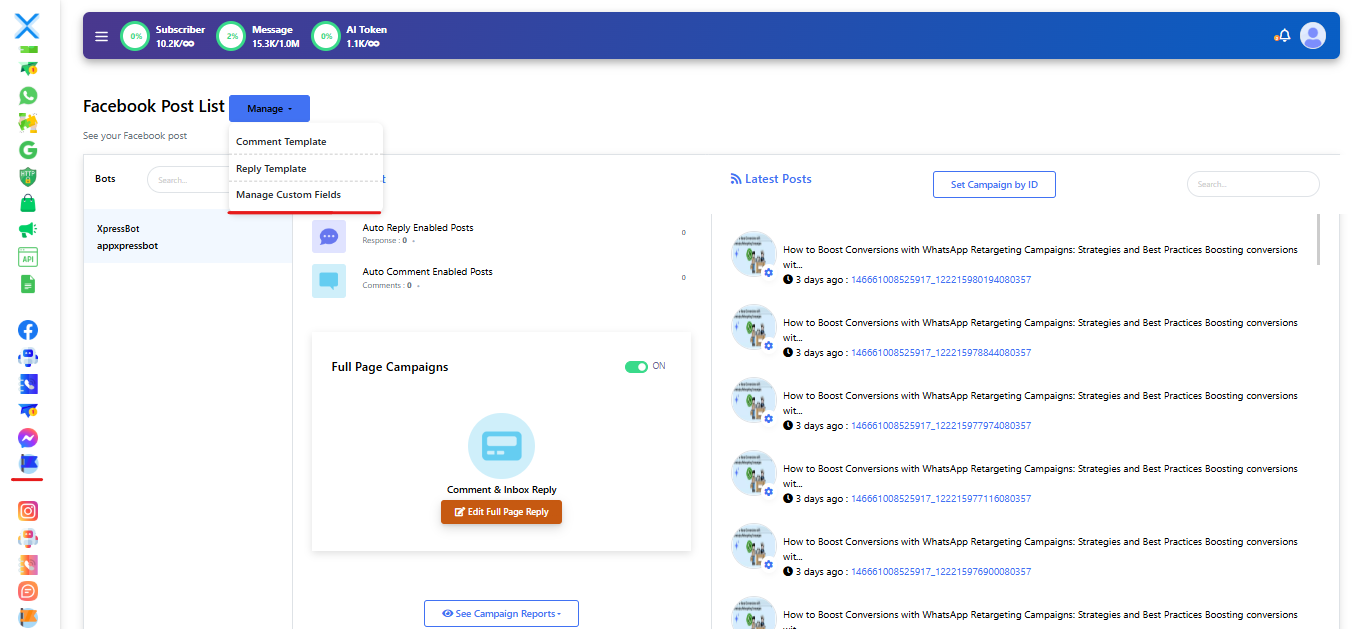
Task: Click the Set Campaign by ID button
Action: pyautogui.click(x=993, y=185)
